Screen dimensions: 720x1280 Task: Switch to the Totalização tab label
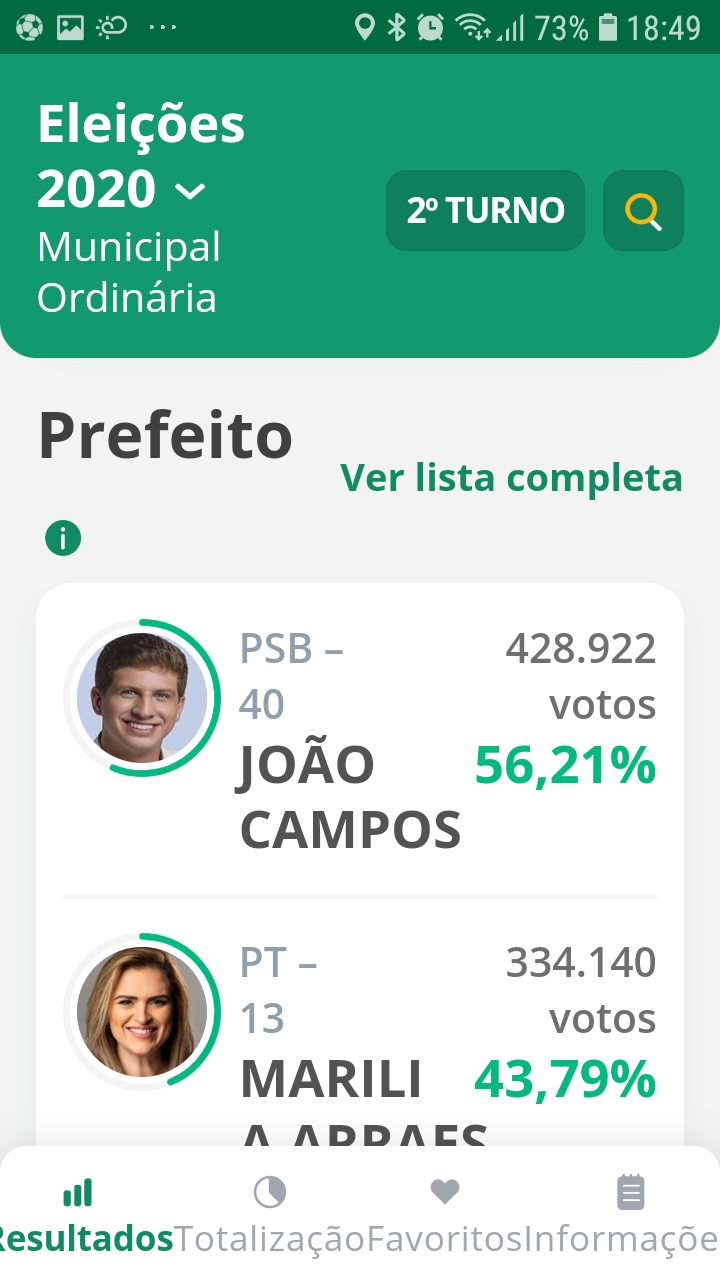(x=270, y=1239)
